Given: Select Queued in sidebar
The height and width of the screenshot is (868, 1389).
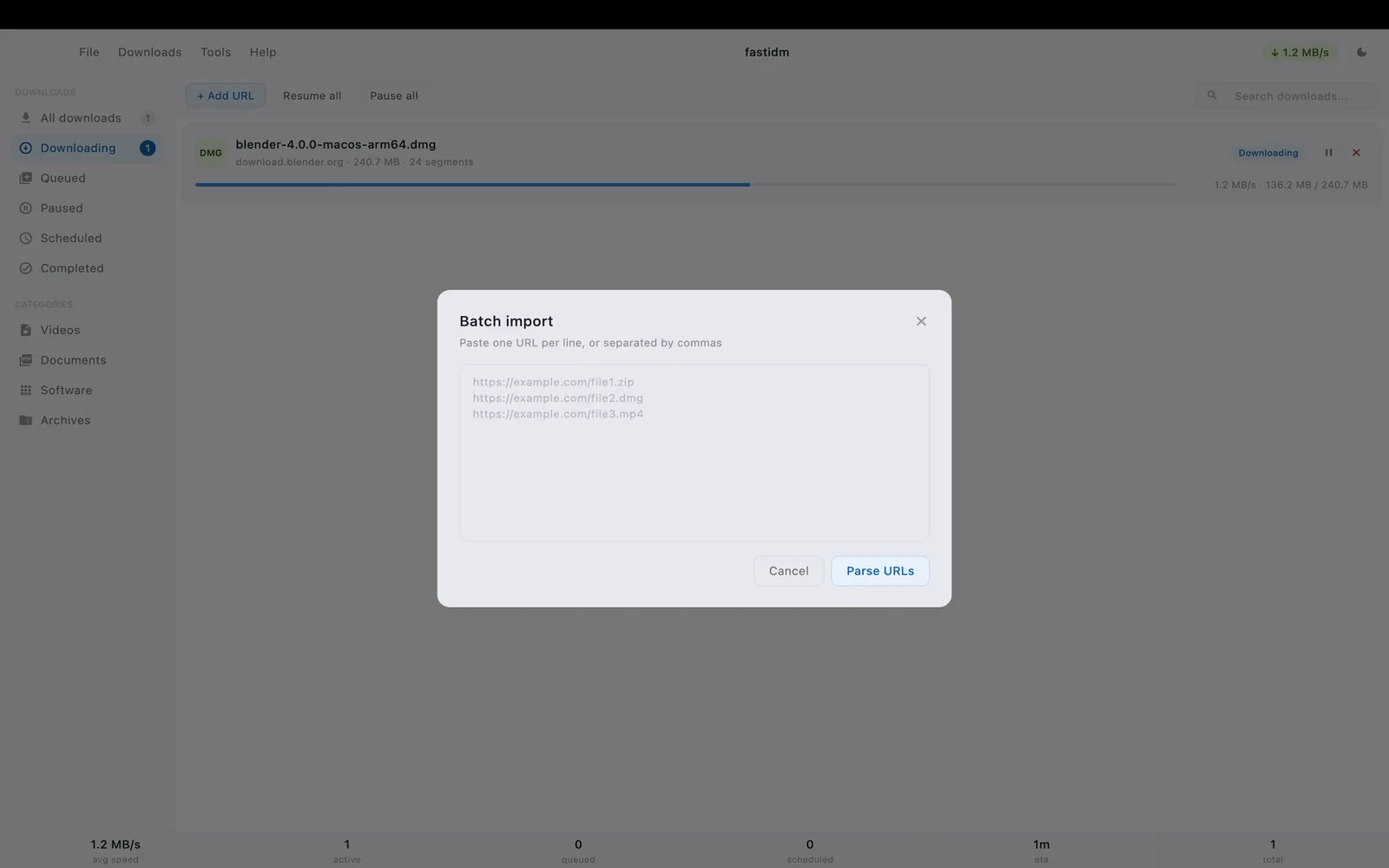Looking at the screenshot, I should (x=87, y=178).
